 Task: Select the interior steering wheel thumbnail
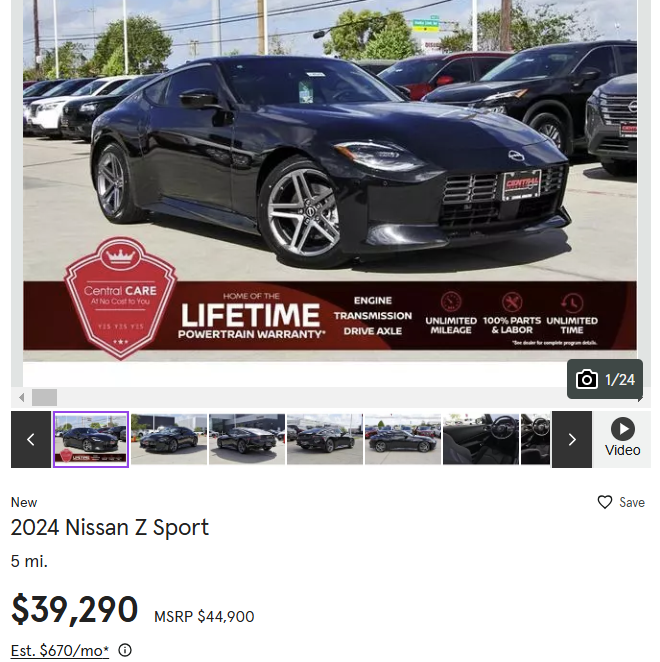tap(481, 440)
